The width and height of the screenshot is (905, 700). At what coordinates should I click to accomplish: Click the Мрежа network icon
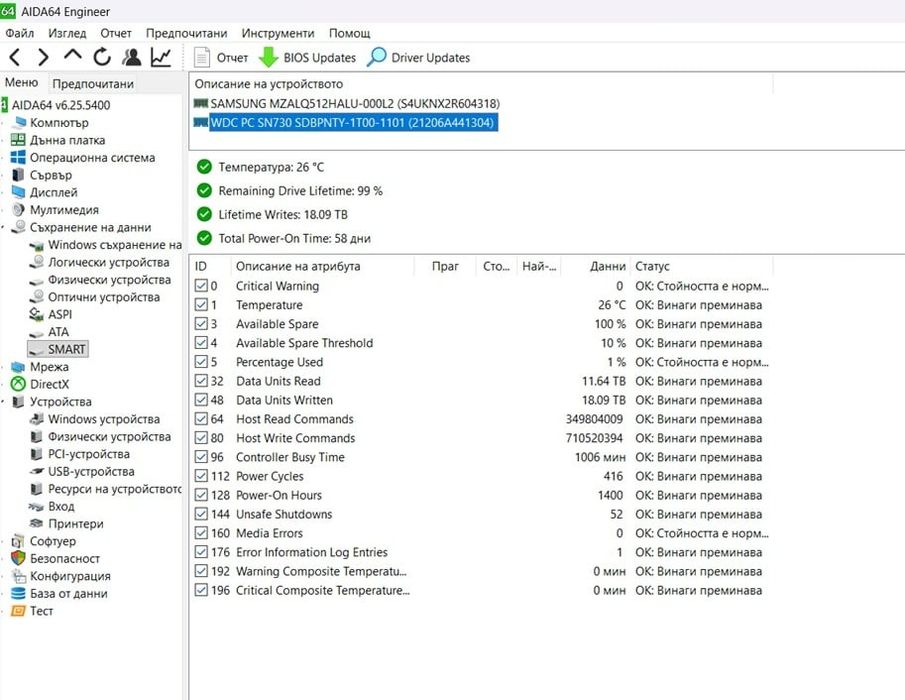(18, 366)
